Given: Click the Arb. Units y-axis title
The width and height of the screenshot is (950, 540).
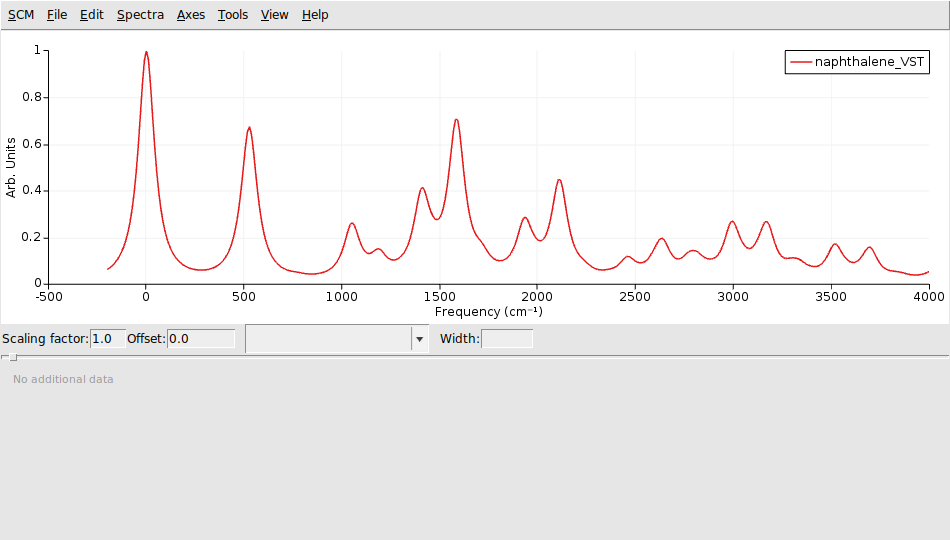Looking at the screenshot, I should click(x=12, y=166).
